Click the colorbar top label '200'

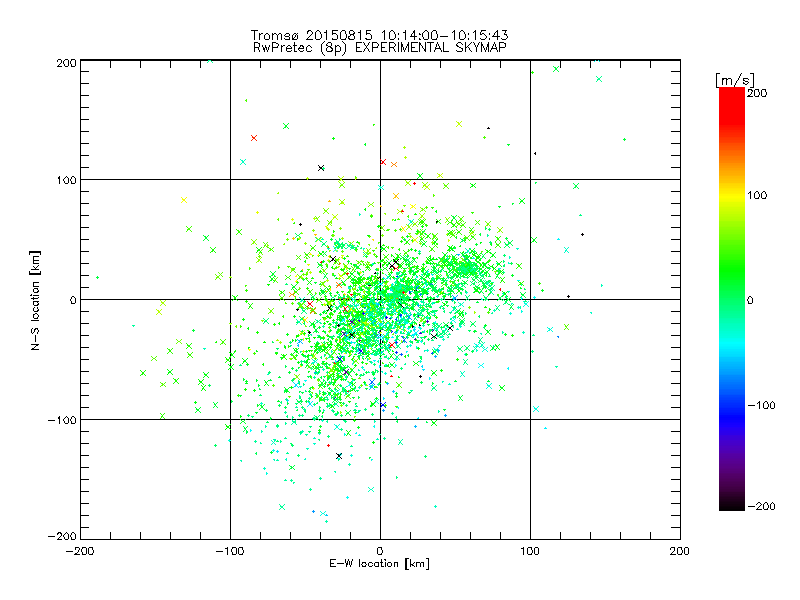757,93
